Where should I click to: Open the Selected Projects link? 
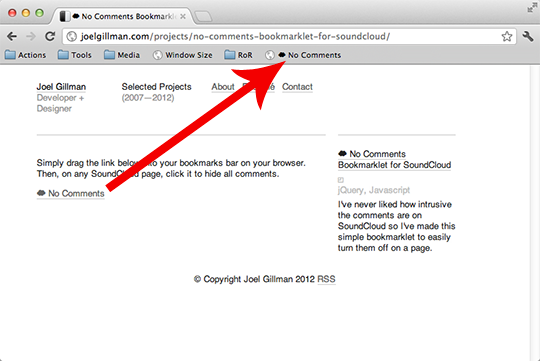[x=156, y=87]
